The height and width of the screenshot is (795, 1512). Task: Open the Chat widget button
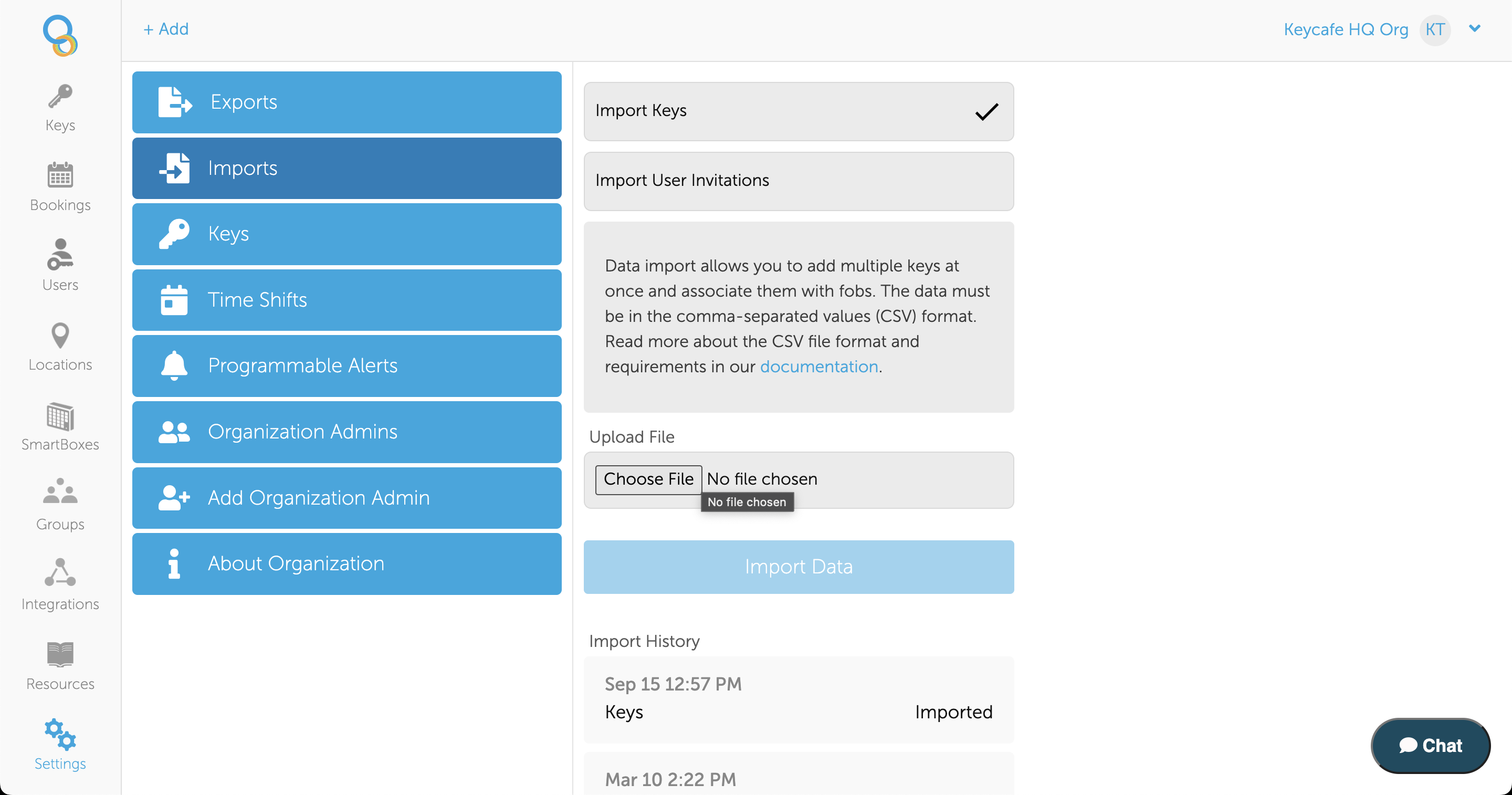tap(1431, 745)
